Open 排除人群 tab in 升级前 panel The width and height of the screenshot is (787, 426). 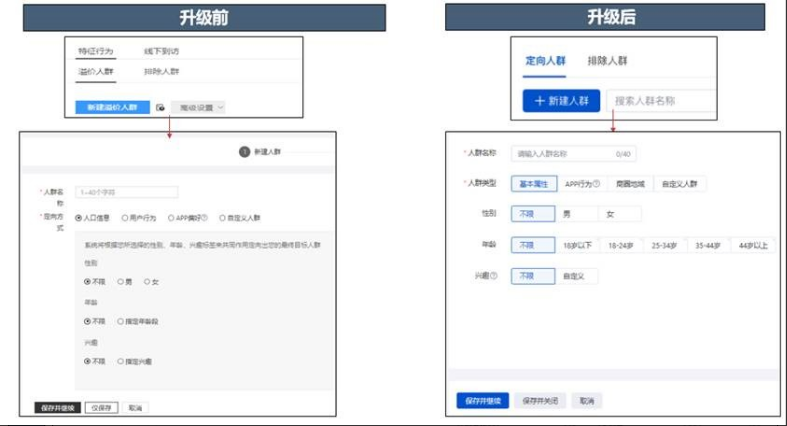(161, 72)
